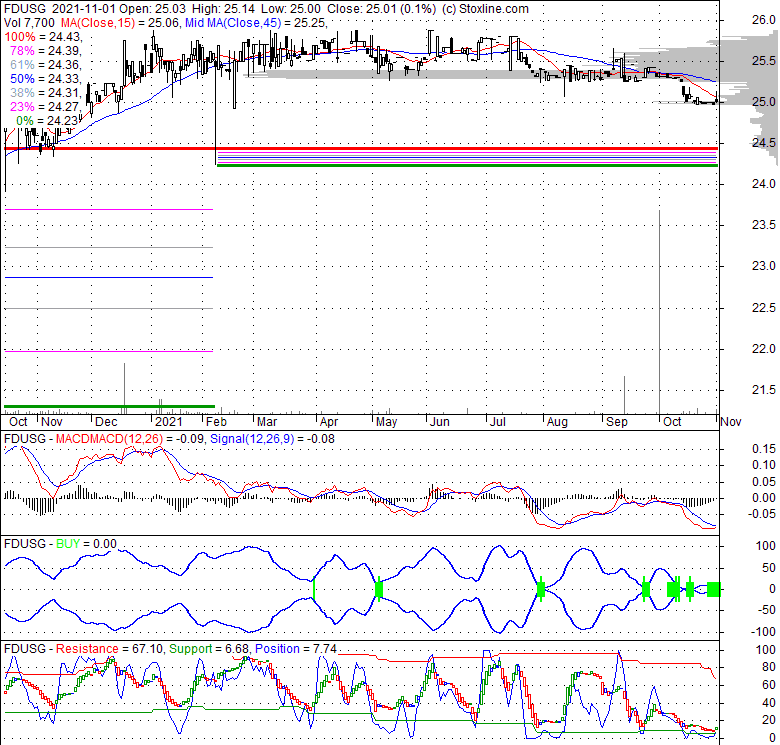This screenshot has height=745, width=780.
Task: Click the FDUSG chart title text
Action: (25, 8)
